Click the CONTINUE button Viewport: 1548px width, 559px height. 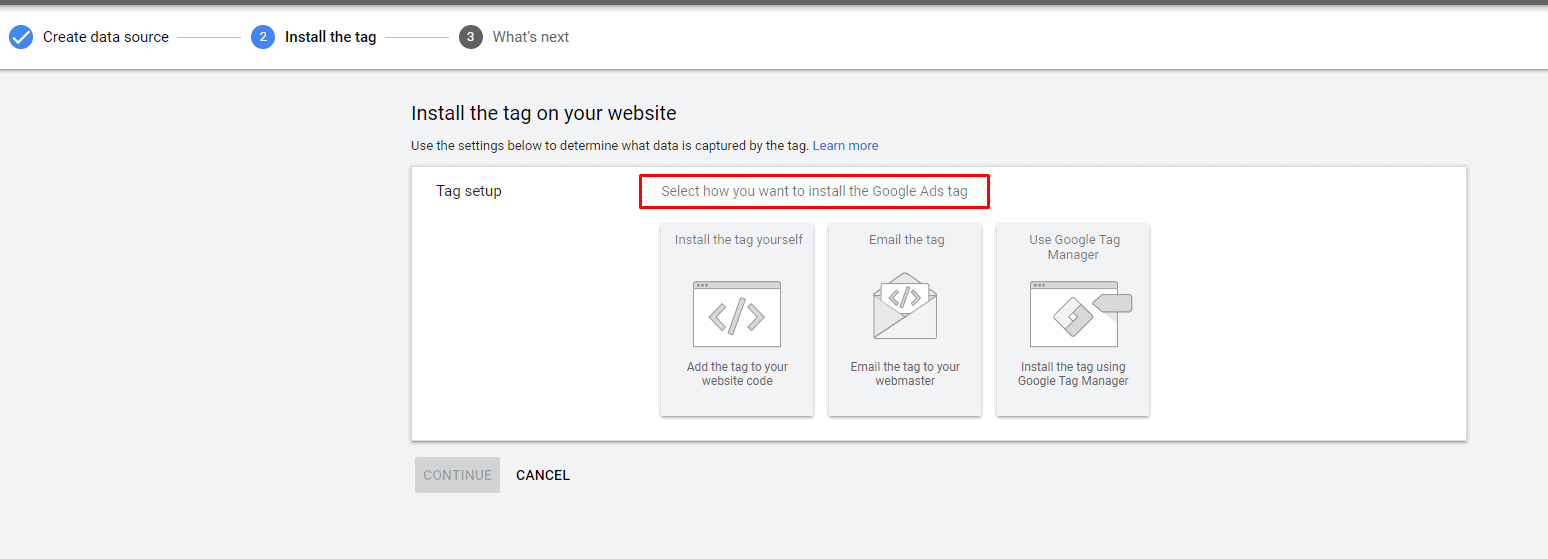pos(458,475)
